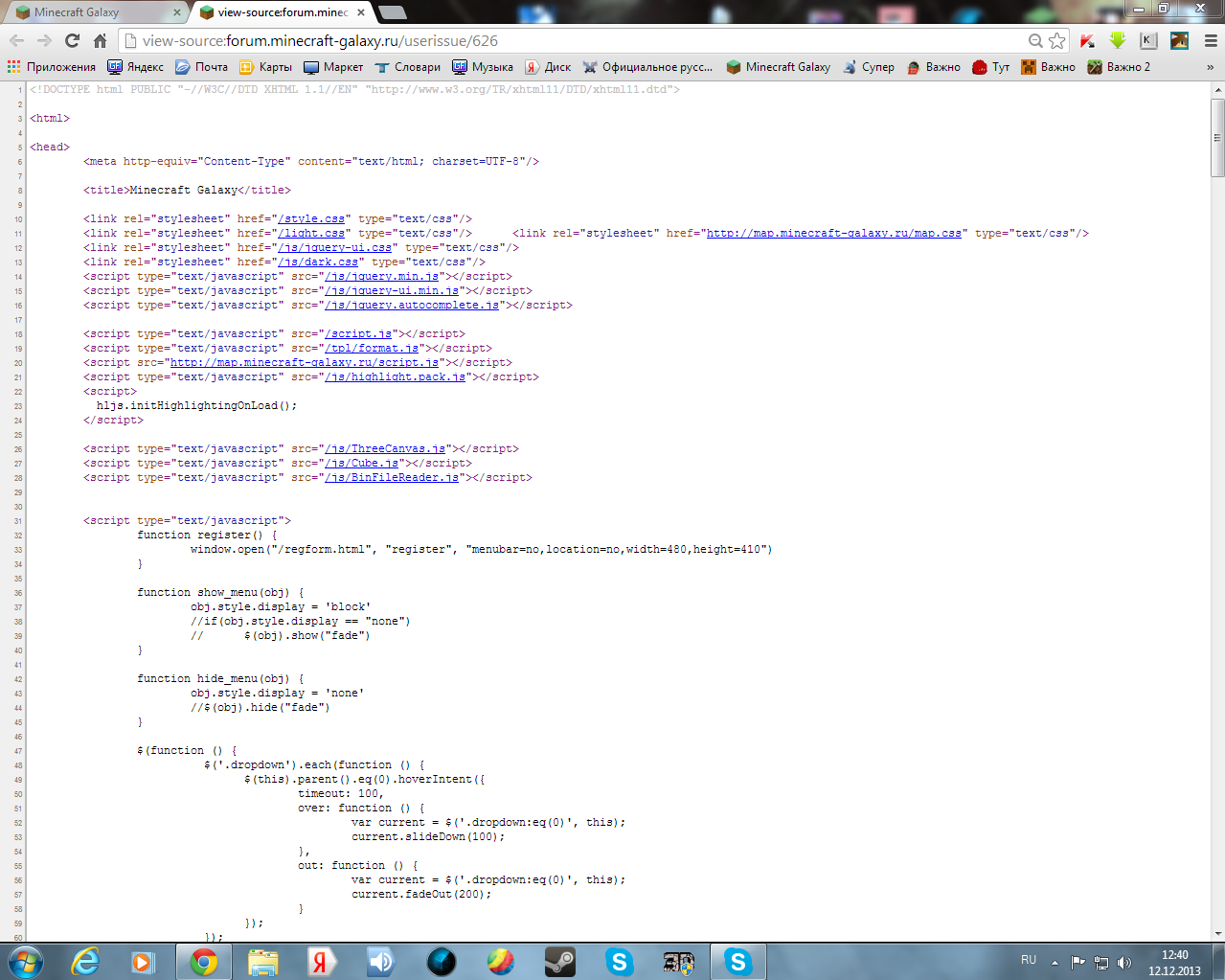Viewport: 1225px width, 980px height.
Task: Select the view-source:forum.minec tab
Action: 278,12
